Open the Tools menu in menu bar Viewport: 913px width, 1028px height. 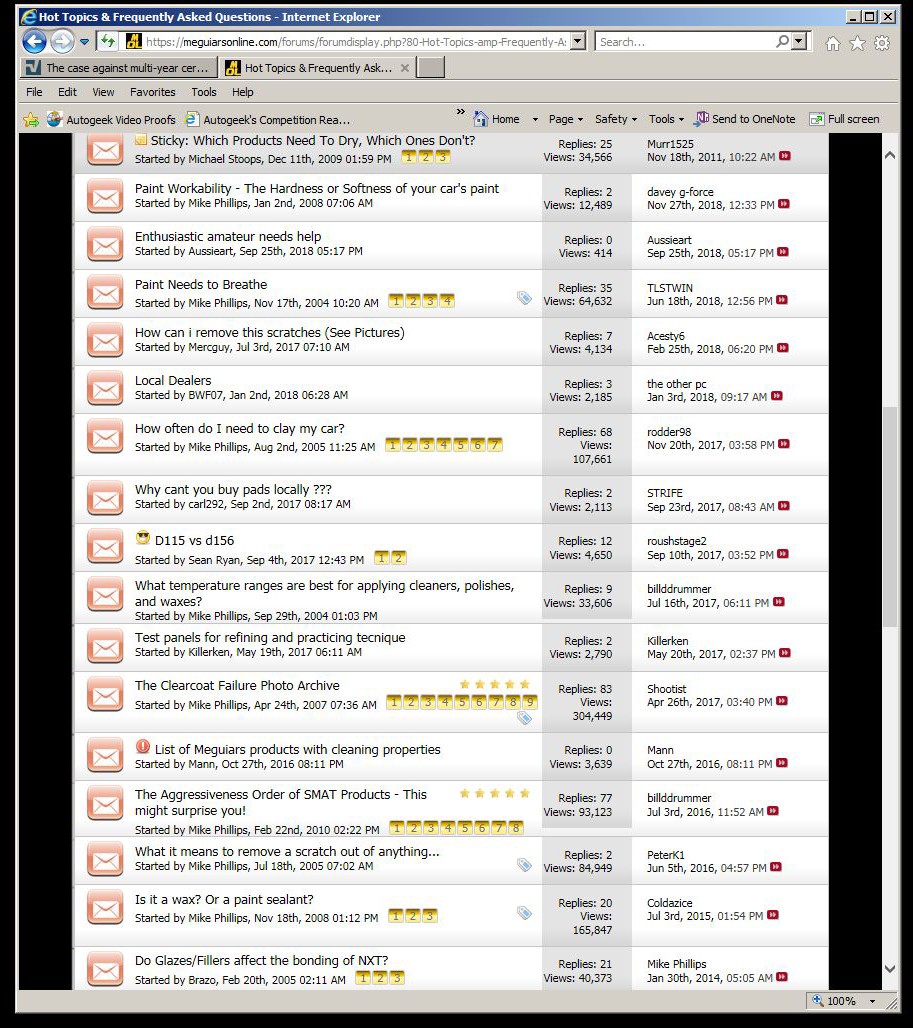(204, 92)
